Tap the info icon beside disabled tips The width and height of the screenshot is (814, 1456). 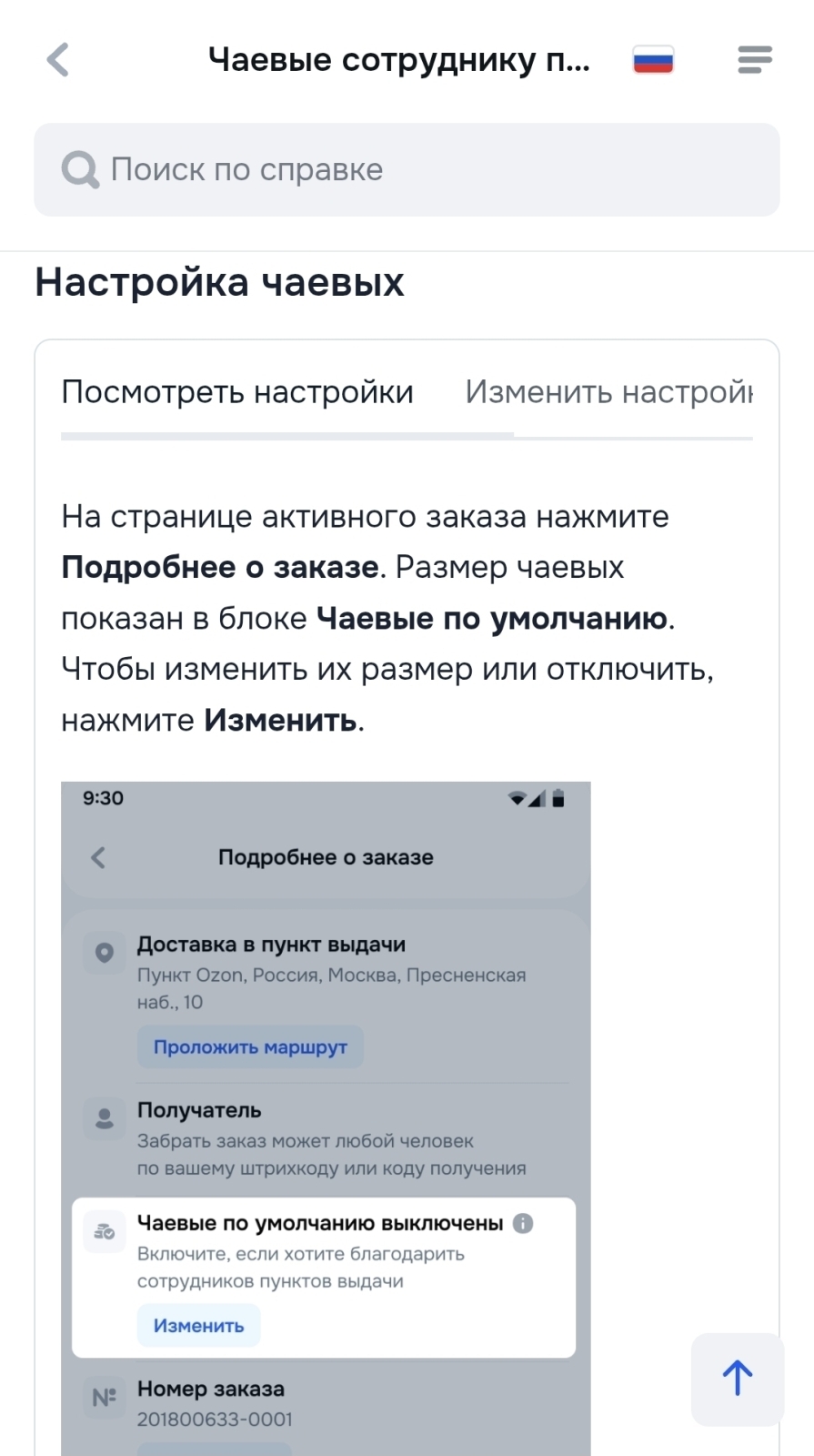pyautogui.click(x=523, y=1223)
